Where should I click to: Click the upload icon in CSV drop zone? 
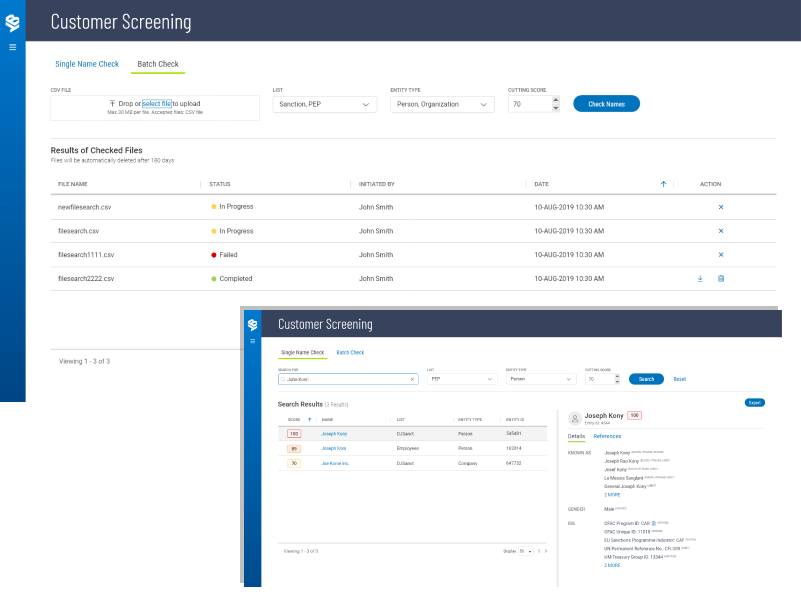[x=112, y=104]
